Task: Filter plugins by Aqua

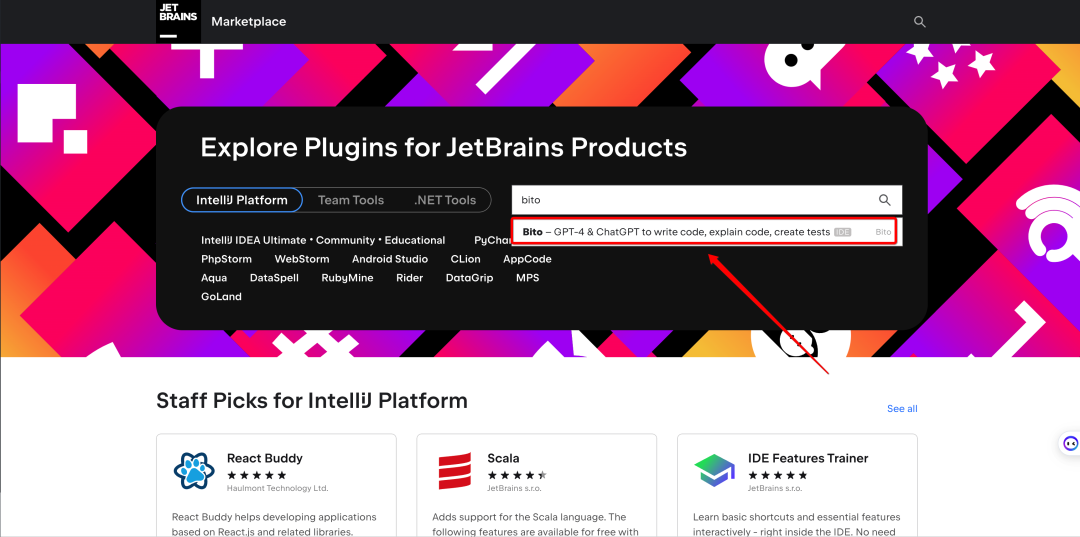Action: [214, 278]
